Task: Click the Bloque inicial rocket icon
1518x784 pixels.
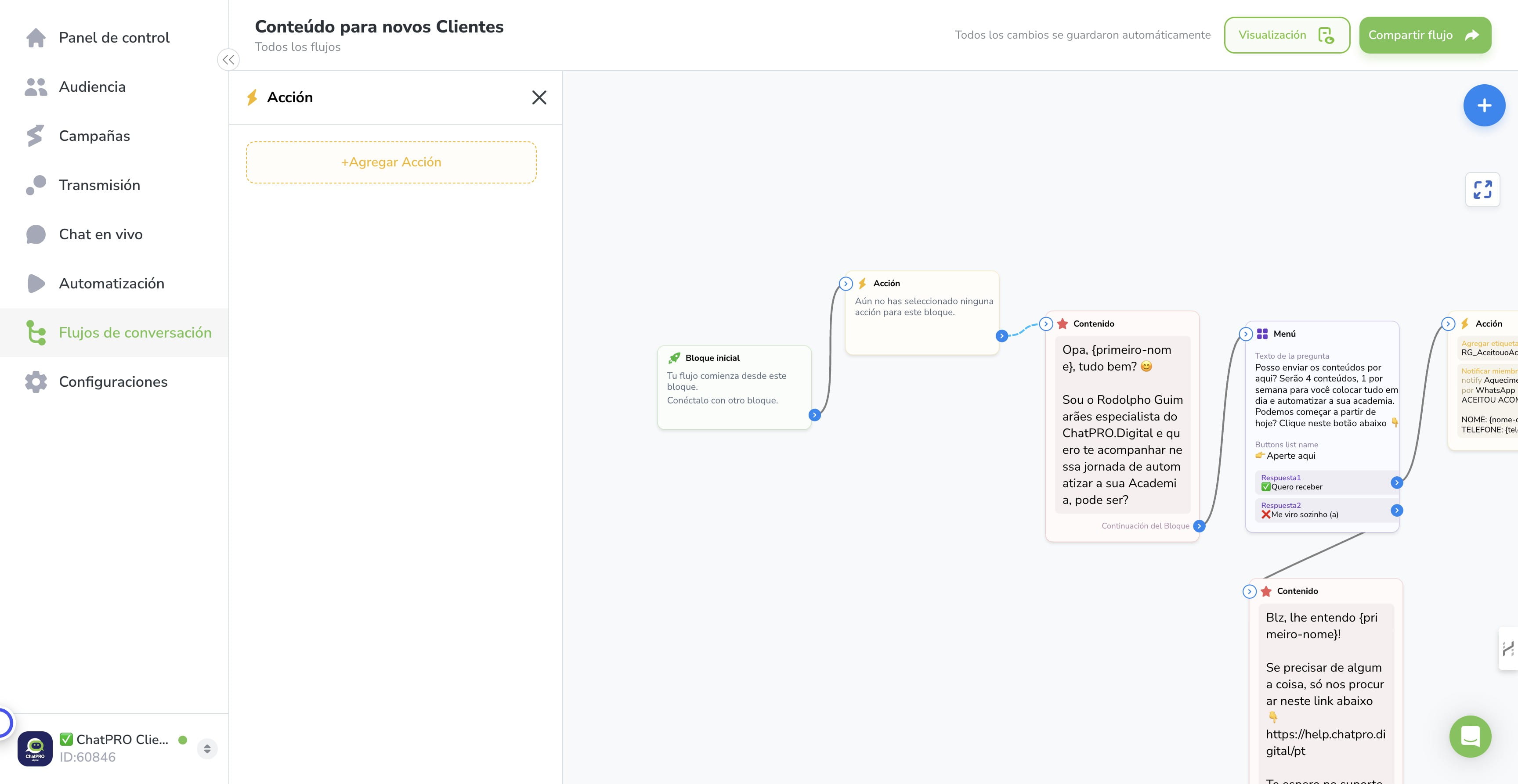Action: [674, 358]
